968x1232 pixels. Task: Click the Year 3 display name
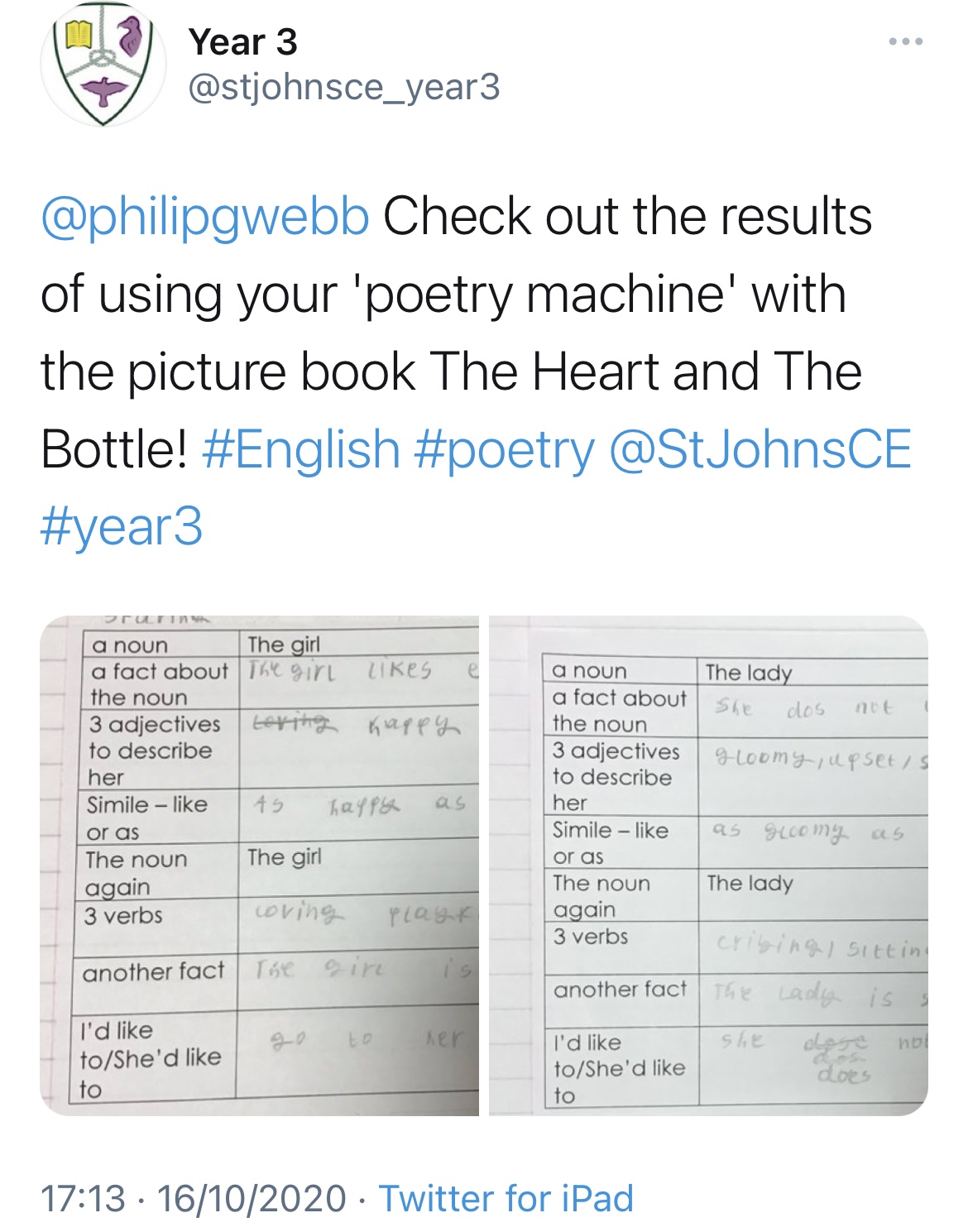tap(242, 42)
